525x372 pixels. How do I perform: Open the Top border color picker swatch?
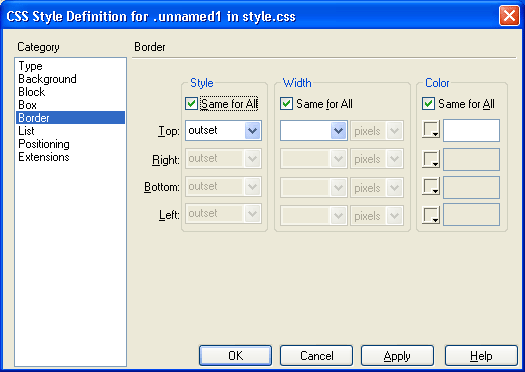tap(431, 130)
